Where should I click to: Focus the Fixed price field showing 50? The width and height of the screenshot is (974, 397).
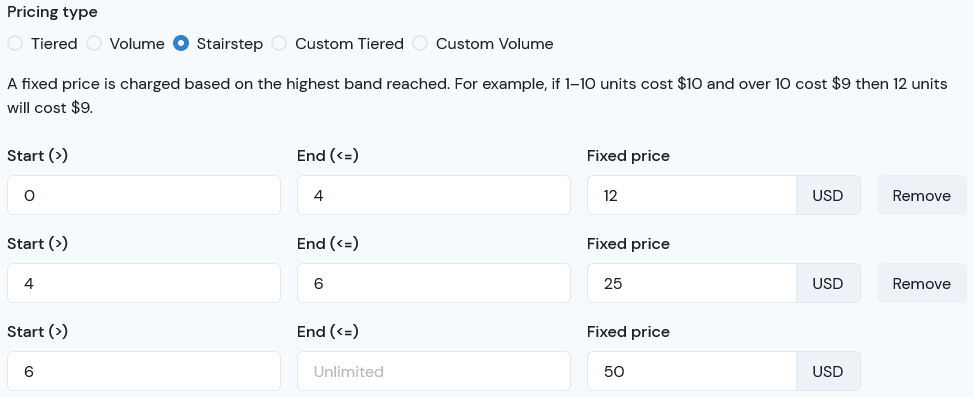click(691, 372)
